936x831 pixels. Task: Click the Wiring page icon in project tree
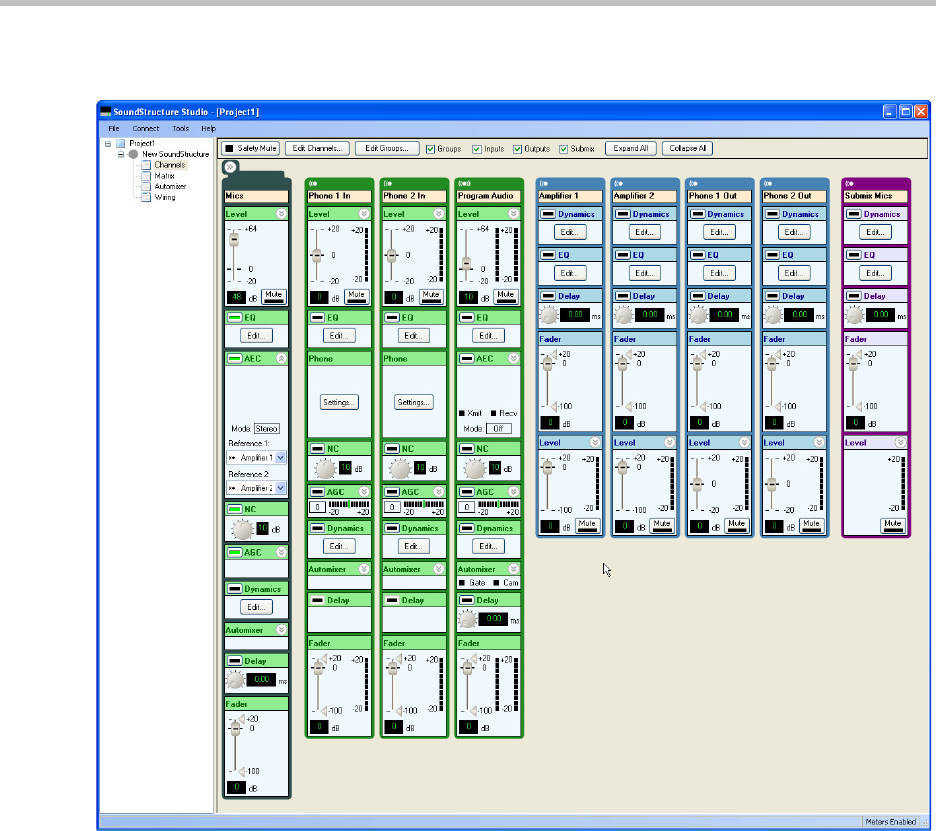(145, 197)
